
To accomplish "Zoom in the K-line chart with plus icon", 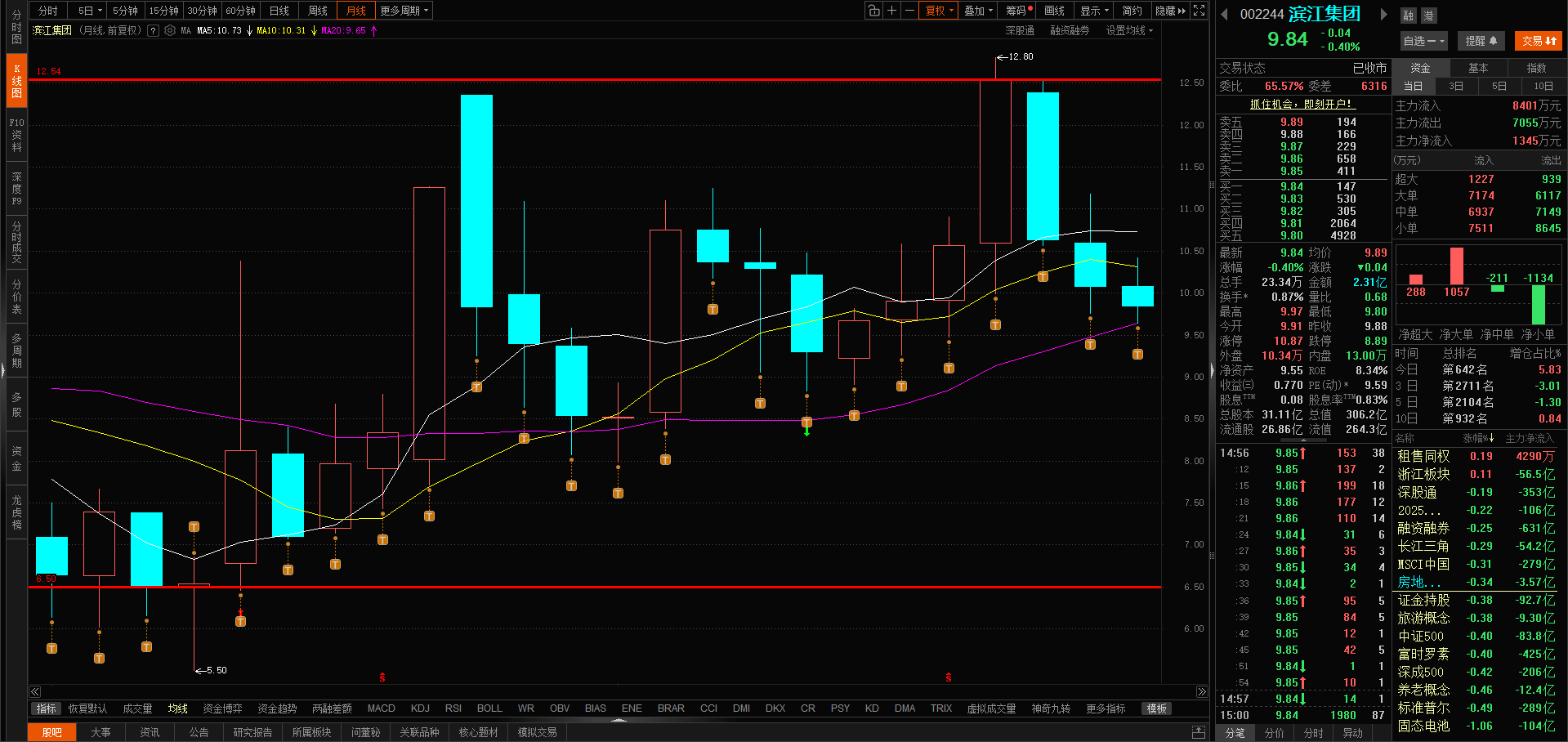I will coord(892,11).
